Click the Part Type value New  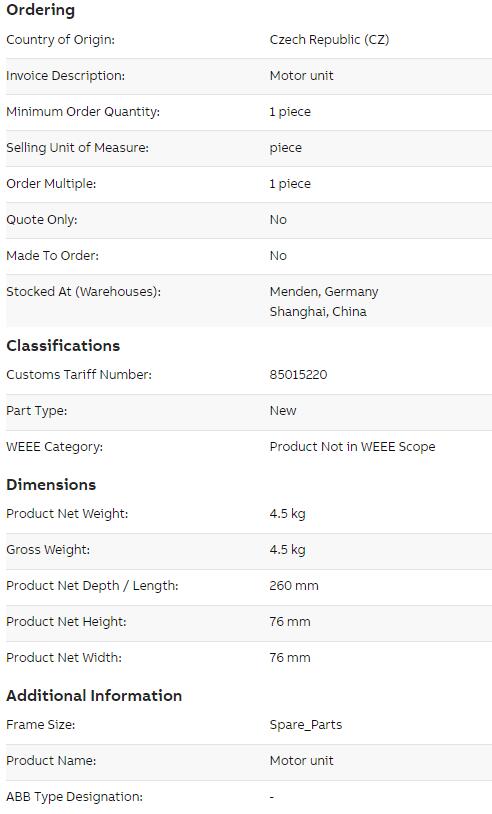(283, 411)
